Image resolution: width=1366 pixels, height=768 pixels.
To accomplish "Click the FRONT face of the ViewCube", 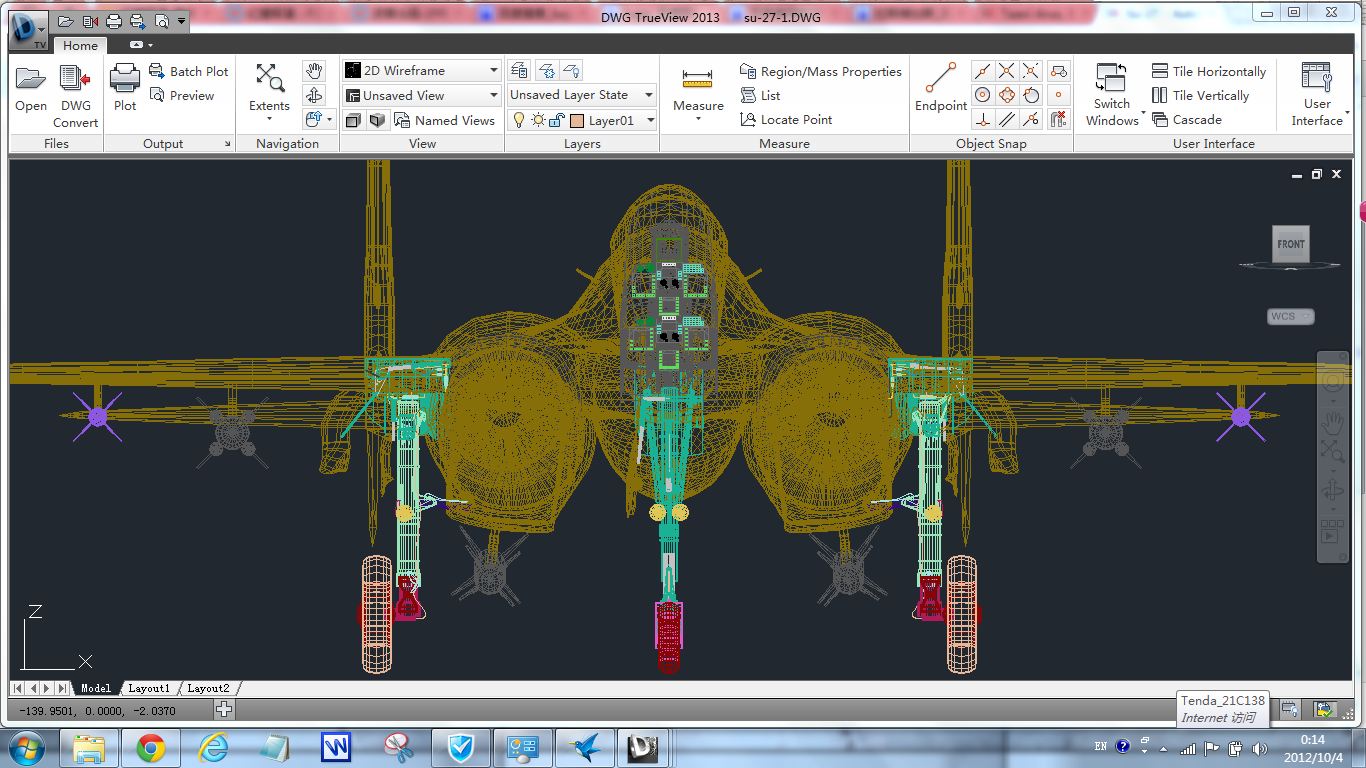I will (1290, 244).
